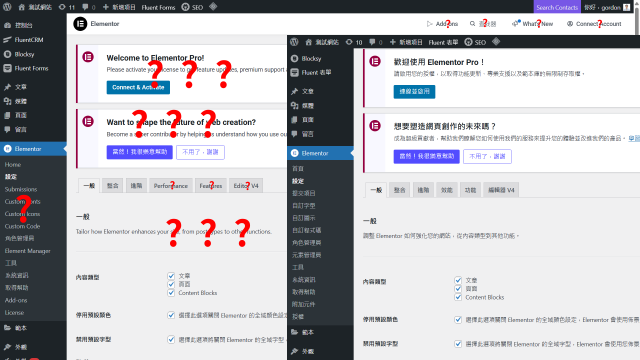Switch to the Performance tab
Image resolution: width=640 pixels, height=360 pixels.
[171, 186]
